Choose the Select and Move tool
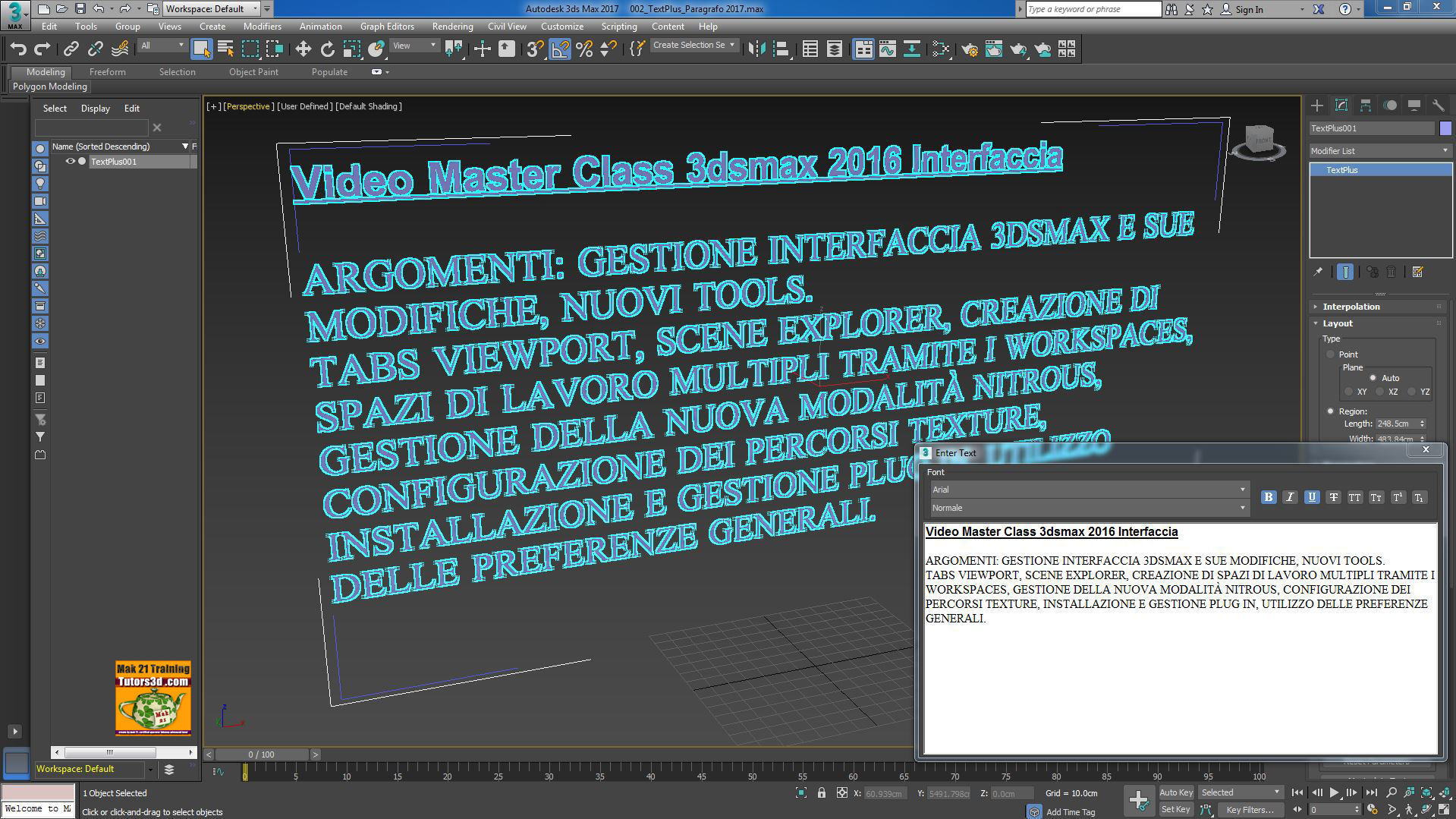1456x819 pixels. 303,49
